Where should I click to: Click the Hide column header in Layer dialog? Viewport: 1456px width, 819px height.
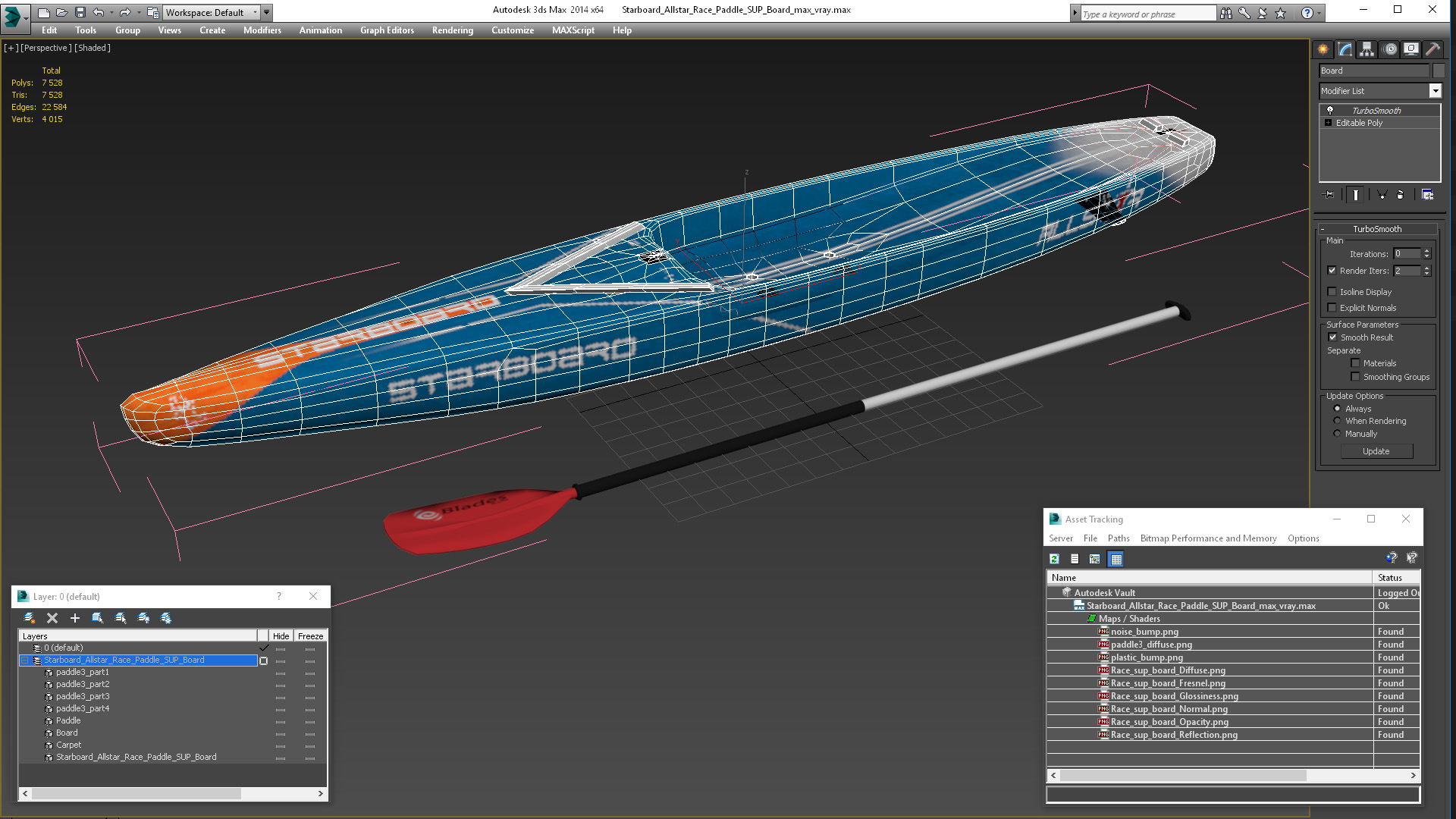[x=281, y=636]
